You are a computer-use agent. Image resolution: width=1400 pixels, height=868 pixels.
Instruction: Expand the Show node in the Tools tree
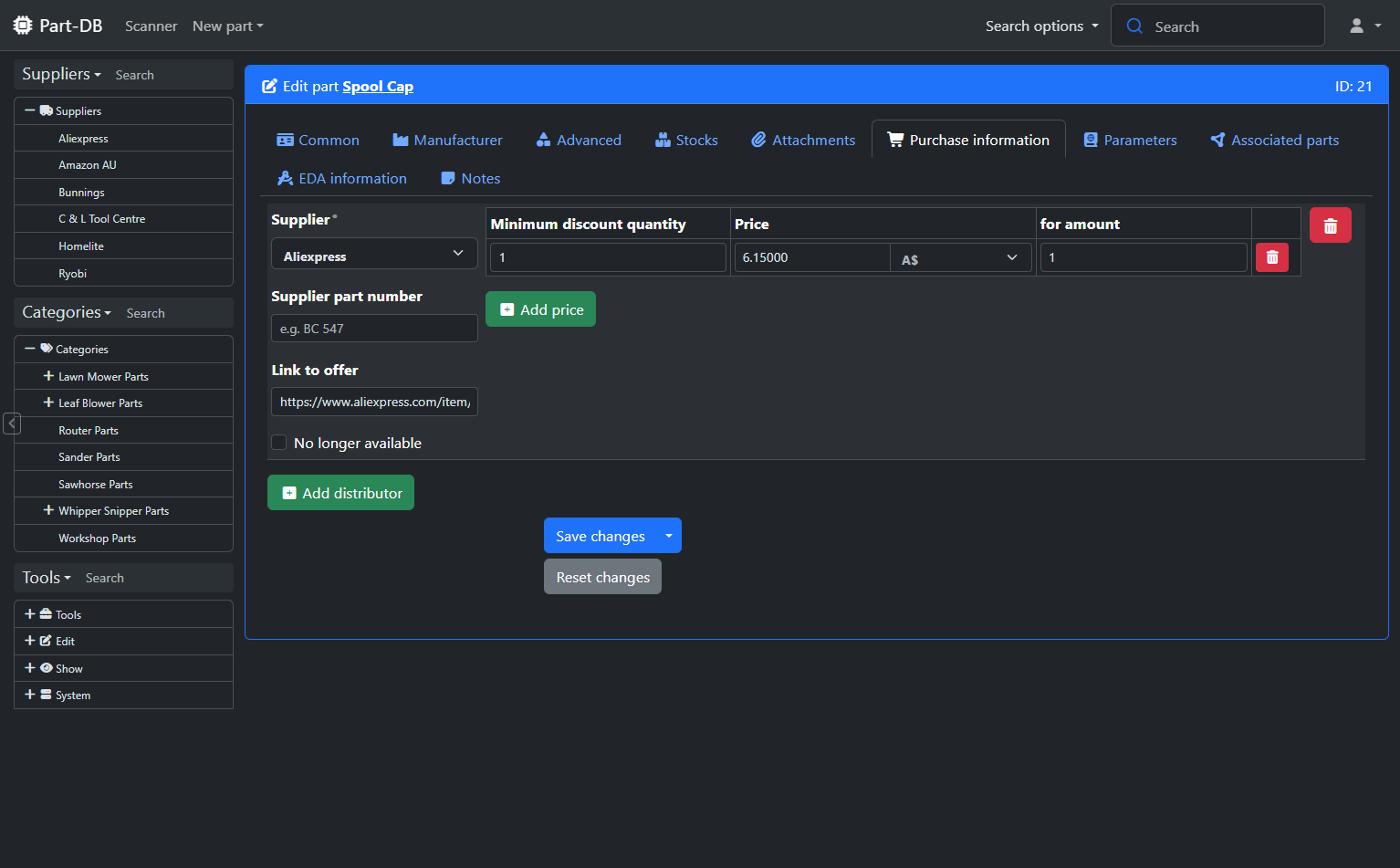pos(30,668)
